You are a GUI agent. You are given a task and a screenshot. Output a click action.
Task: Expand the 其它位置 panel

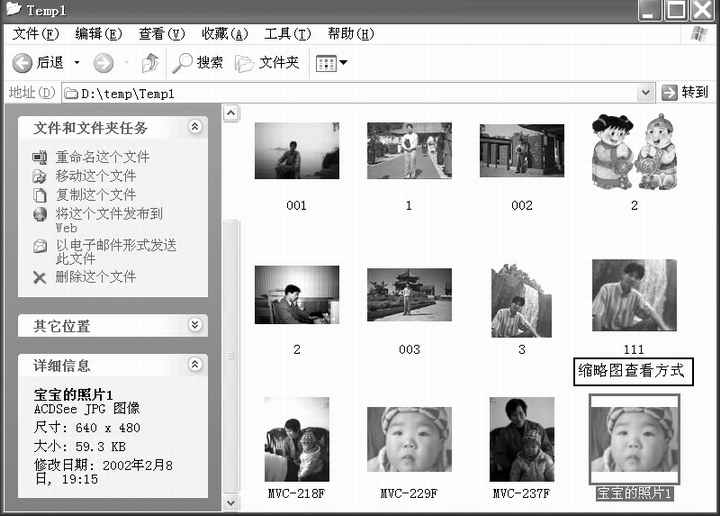click(x=195, y=325)
